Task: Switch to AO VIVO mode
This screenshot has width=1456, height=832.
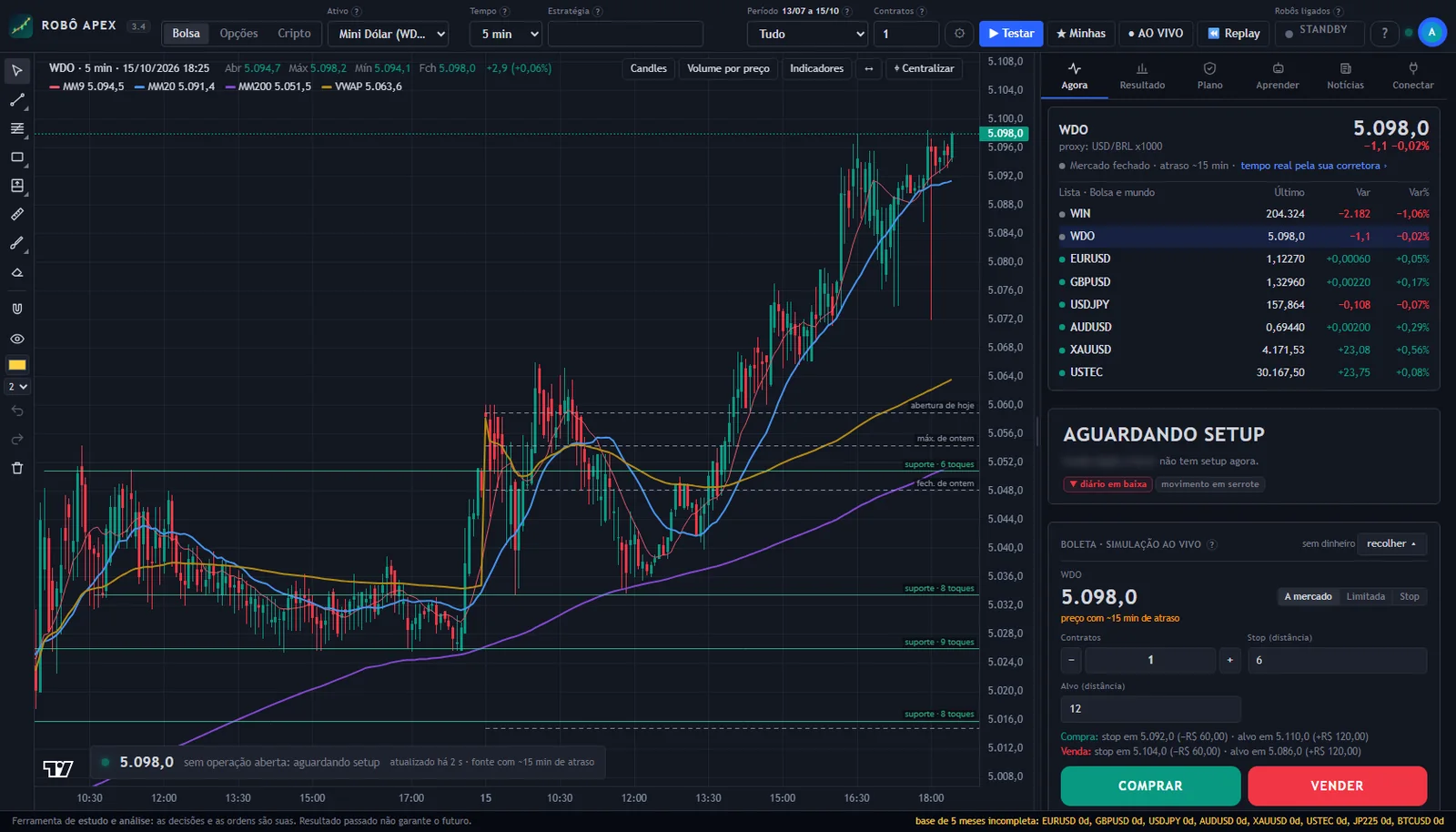Action: [x=1156, y=34]
